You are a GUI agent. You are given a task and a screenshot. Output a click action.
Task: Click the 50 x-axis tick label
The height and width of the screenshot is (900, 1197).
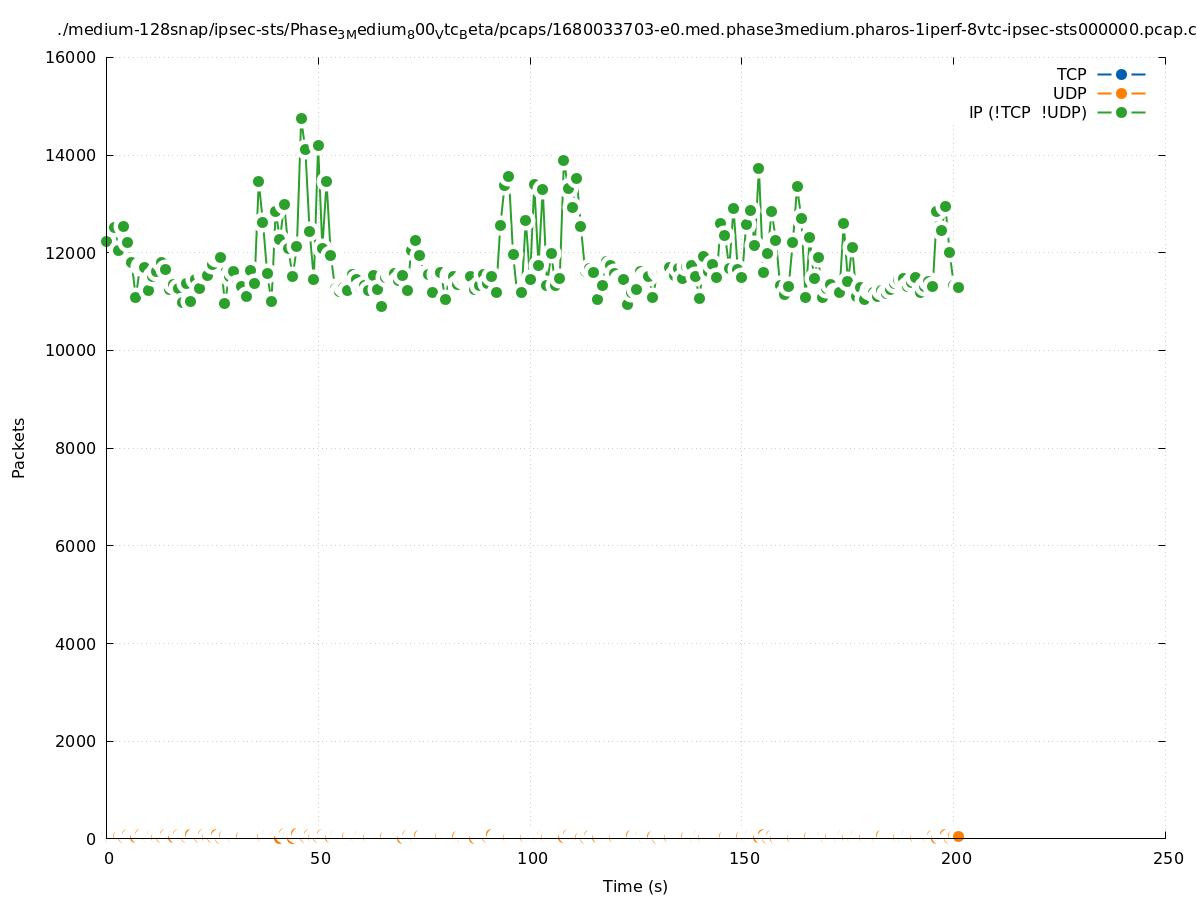(x=319, y=858)
